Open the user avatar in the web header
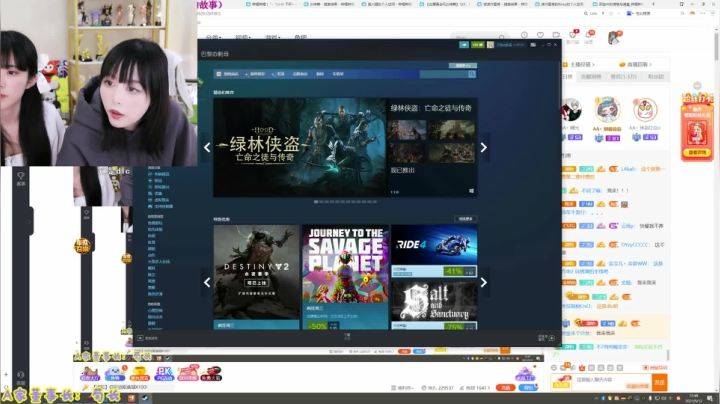Viewport: 720px width, 404px height. (x=613, y=38)
